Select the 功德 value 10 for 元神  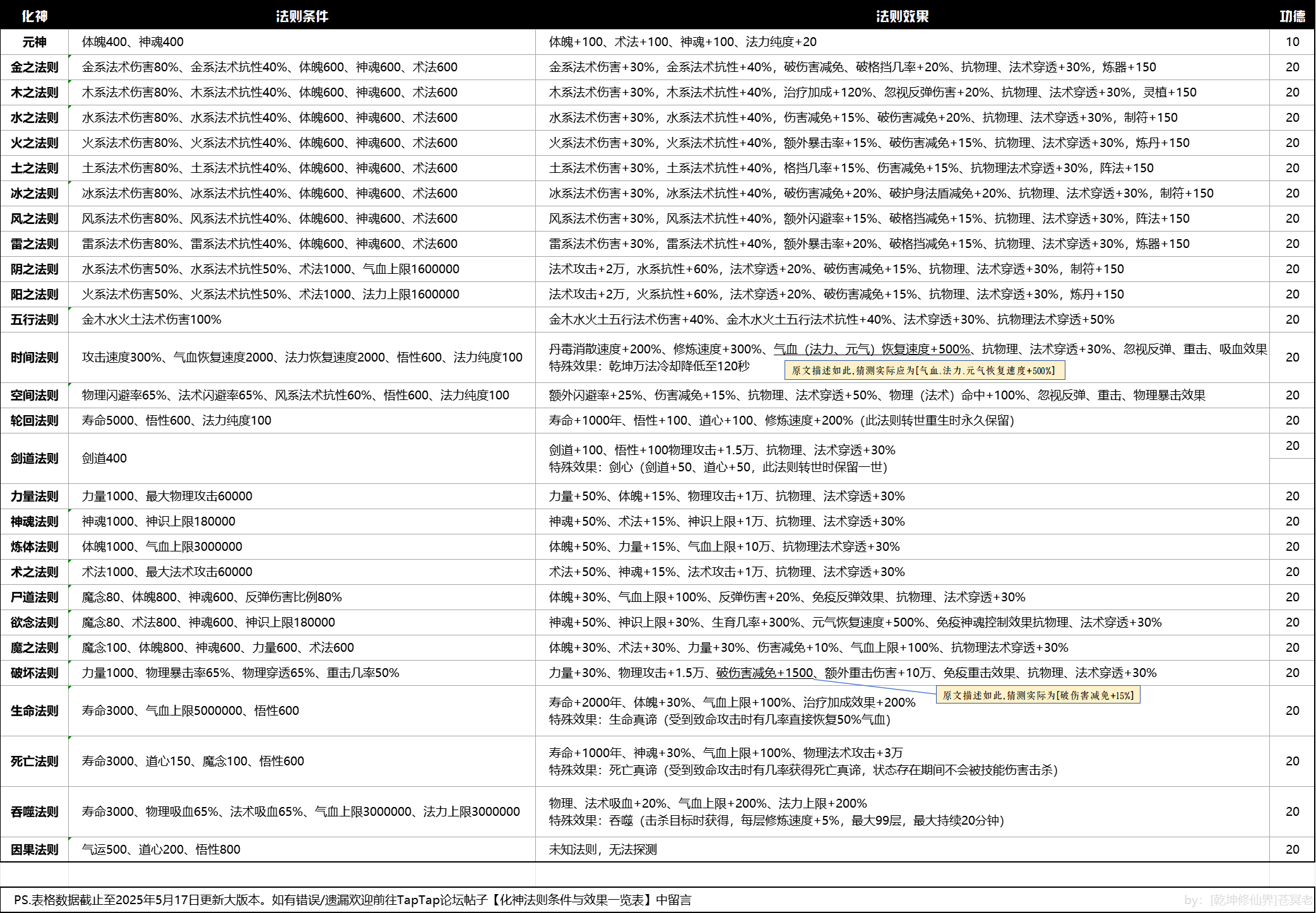(x=1292, y=42)
